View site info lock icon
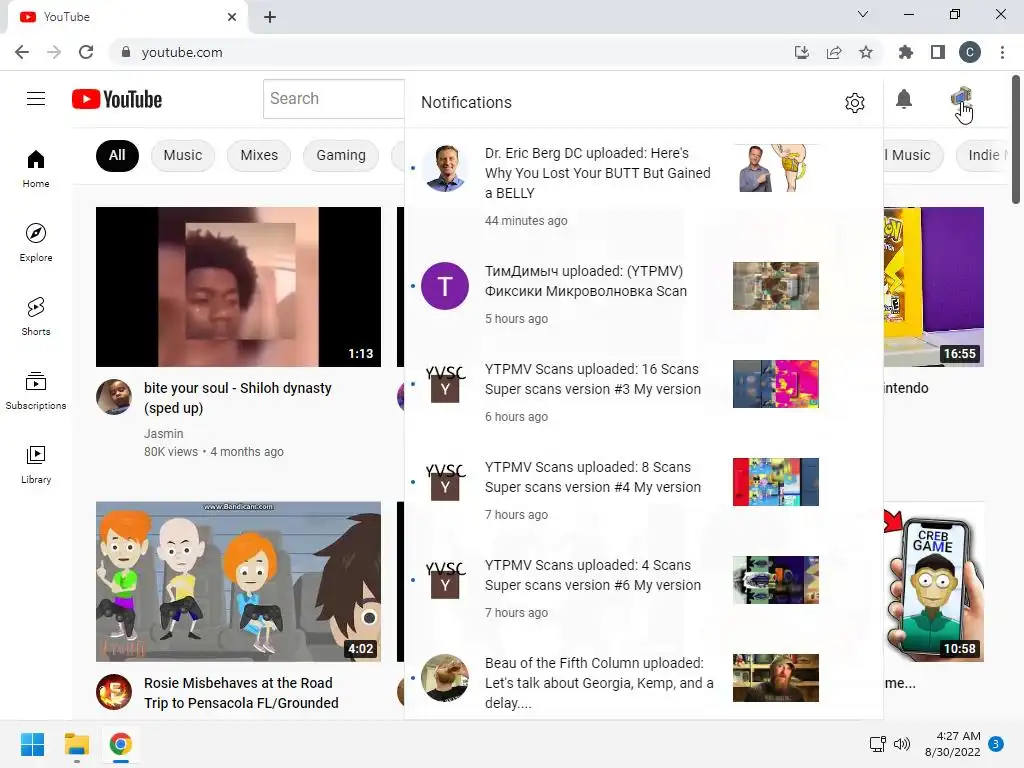The height and width of the screenshot is (768, 1024). [x=126, y=52]
